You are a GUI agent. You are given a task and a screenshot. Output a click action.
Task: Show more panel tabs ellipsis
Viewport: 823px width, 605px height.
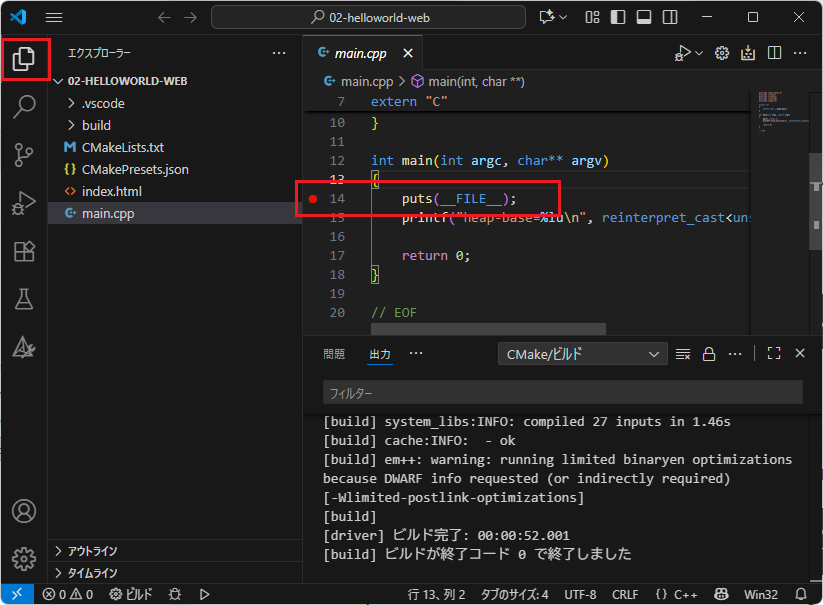(416, 353)
